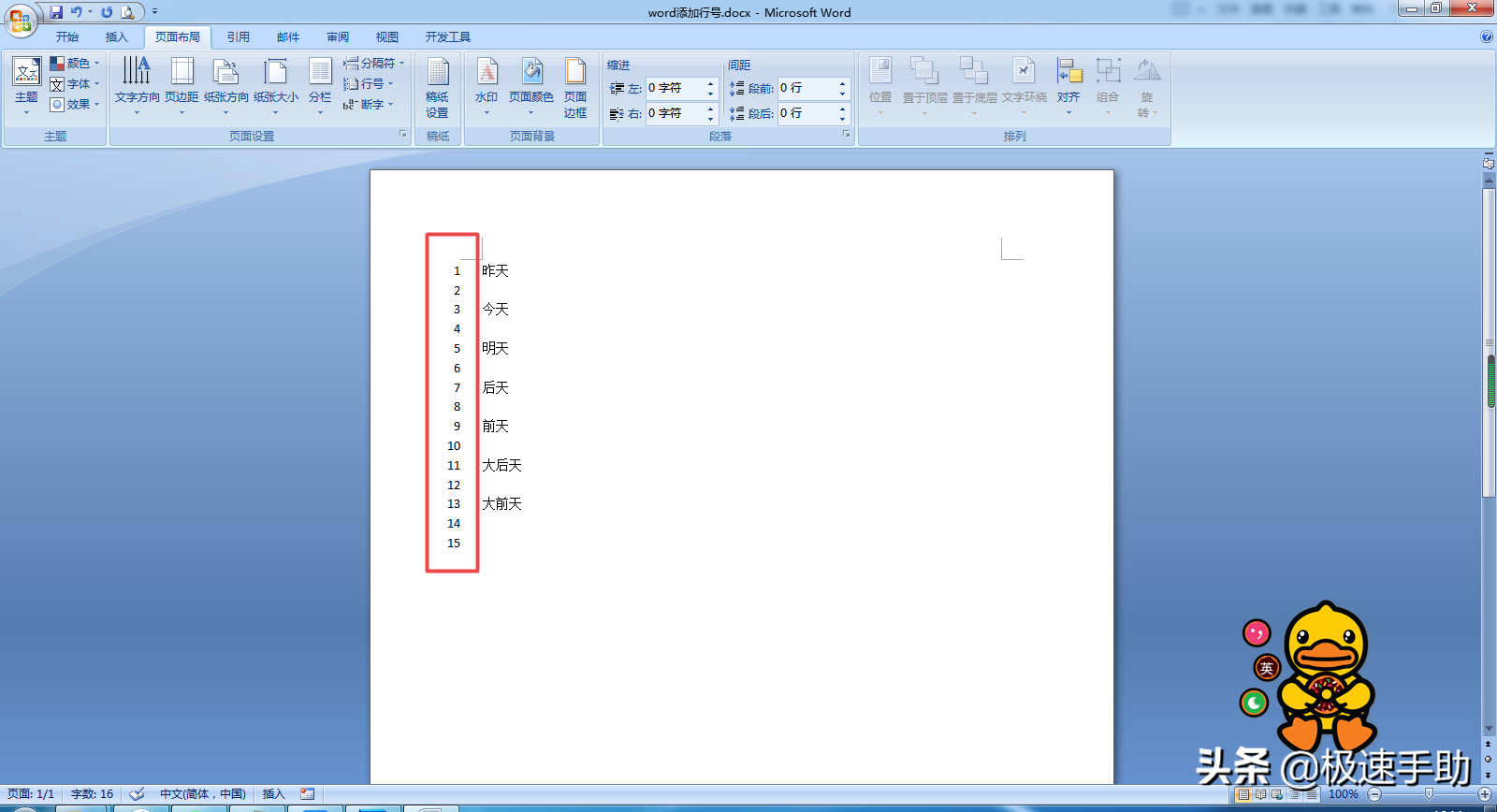Screen dimensions: 1497x812
Task: Open proofing errors check icon
Action: tap(137, 794)
